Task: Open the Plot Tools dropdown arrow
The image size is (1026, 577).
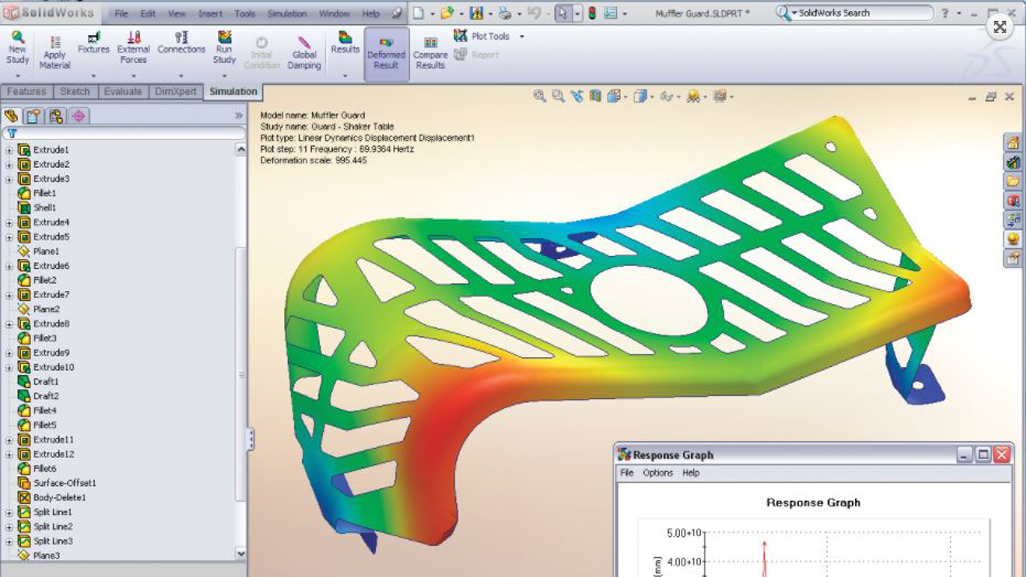Action: click(522, 37)
